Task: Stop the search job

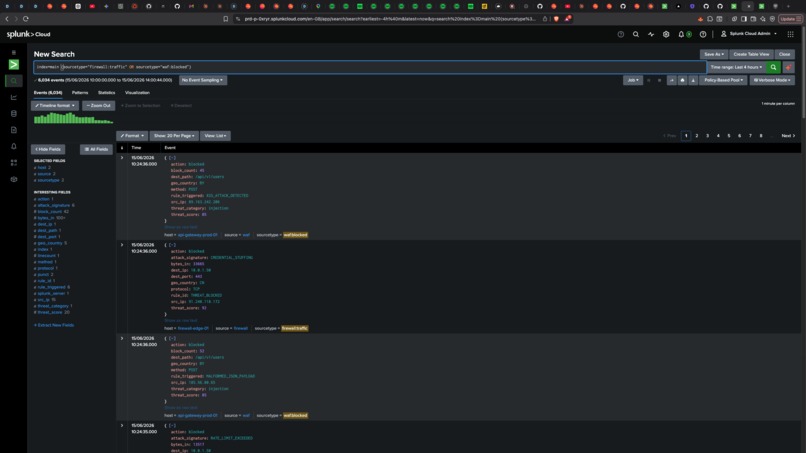Action: point(660,80)
